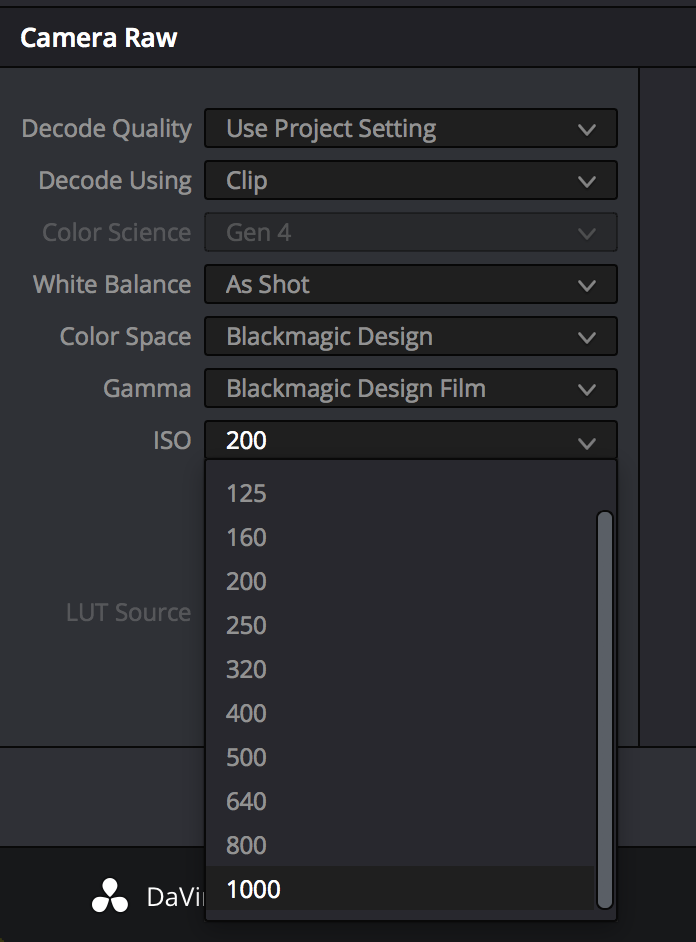This screenshot has width=696, height=942.
Task: Open the Decode Using dropdown
Action: point(410,181)
